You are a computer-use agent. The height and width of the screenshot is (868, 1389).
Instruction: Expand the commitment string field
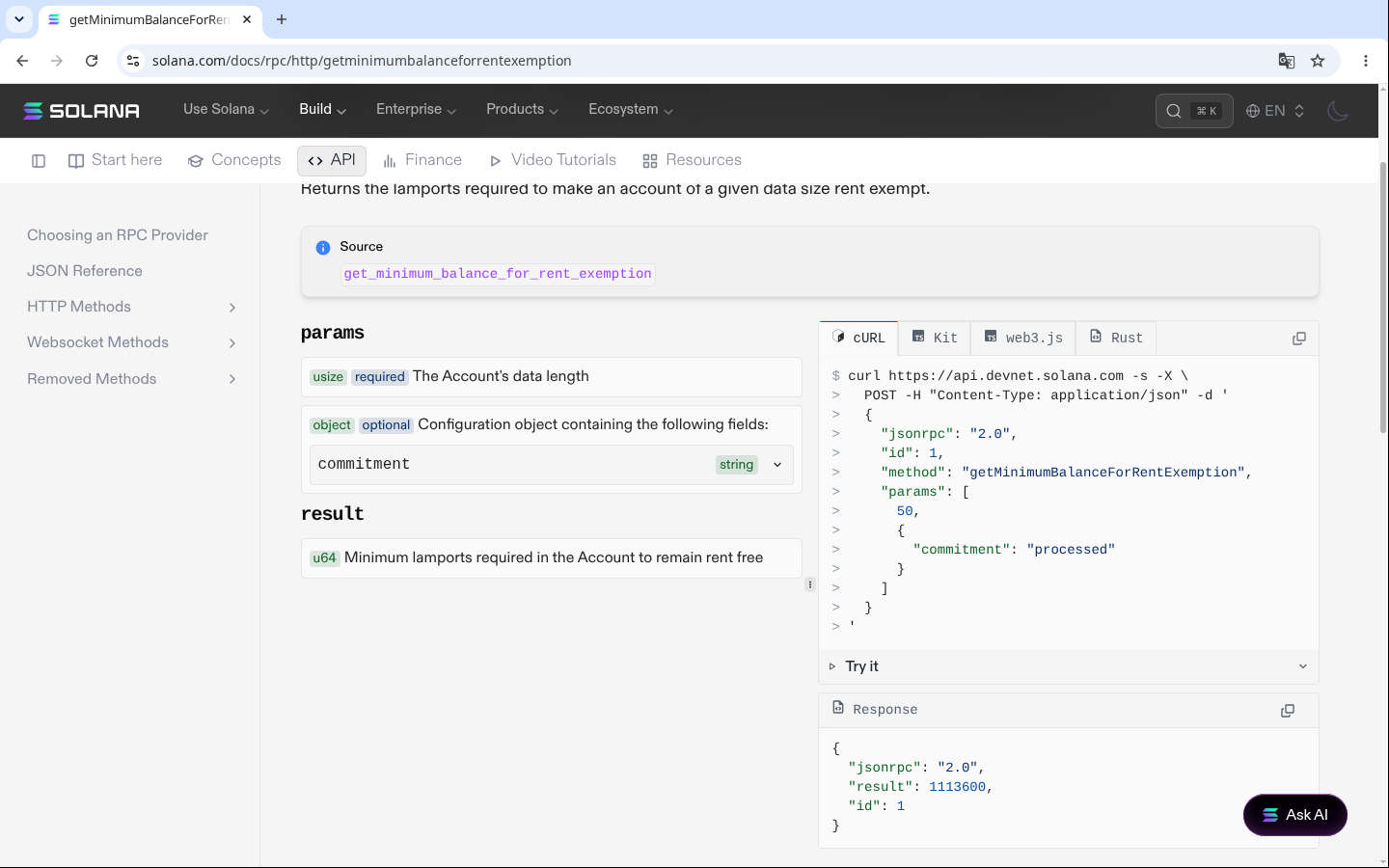(x=552, y=465)
